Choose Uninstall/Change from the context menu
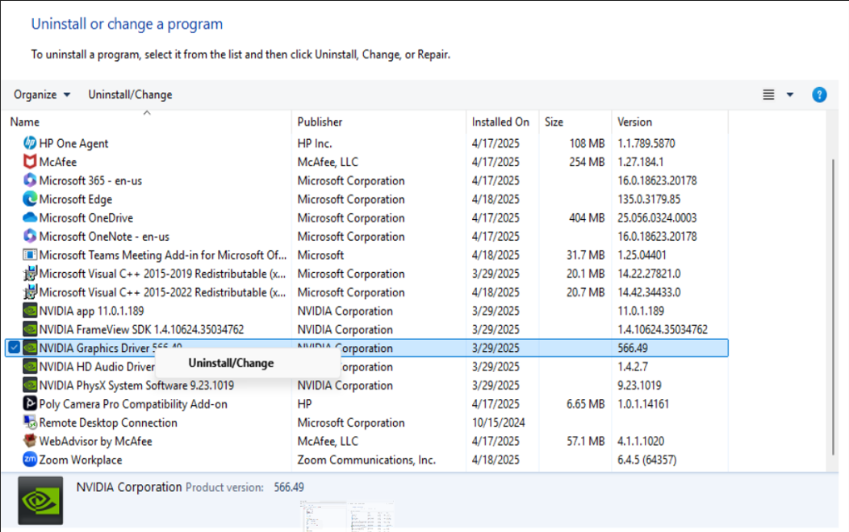This screenshot has height=532, width=849. pyautogui.click(x=231, y=363)
